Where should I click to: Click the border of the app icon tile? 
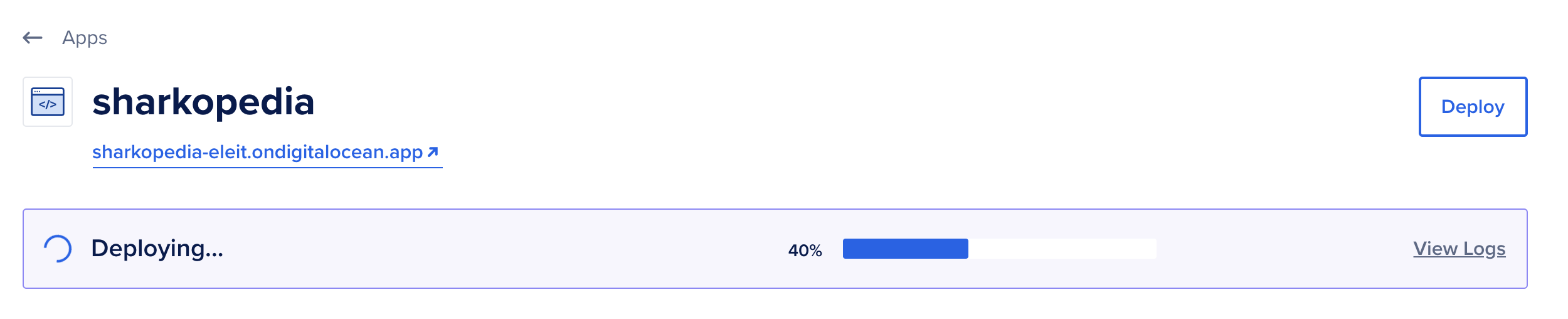point(24,102)
